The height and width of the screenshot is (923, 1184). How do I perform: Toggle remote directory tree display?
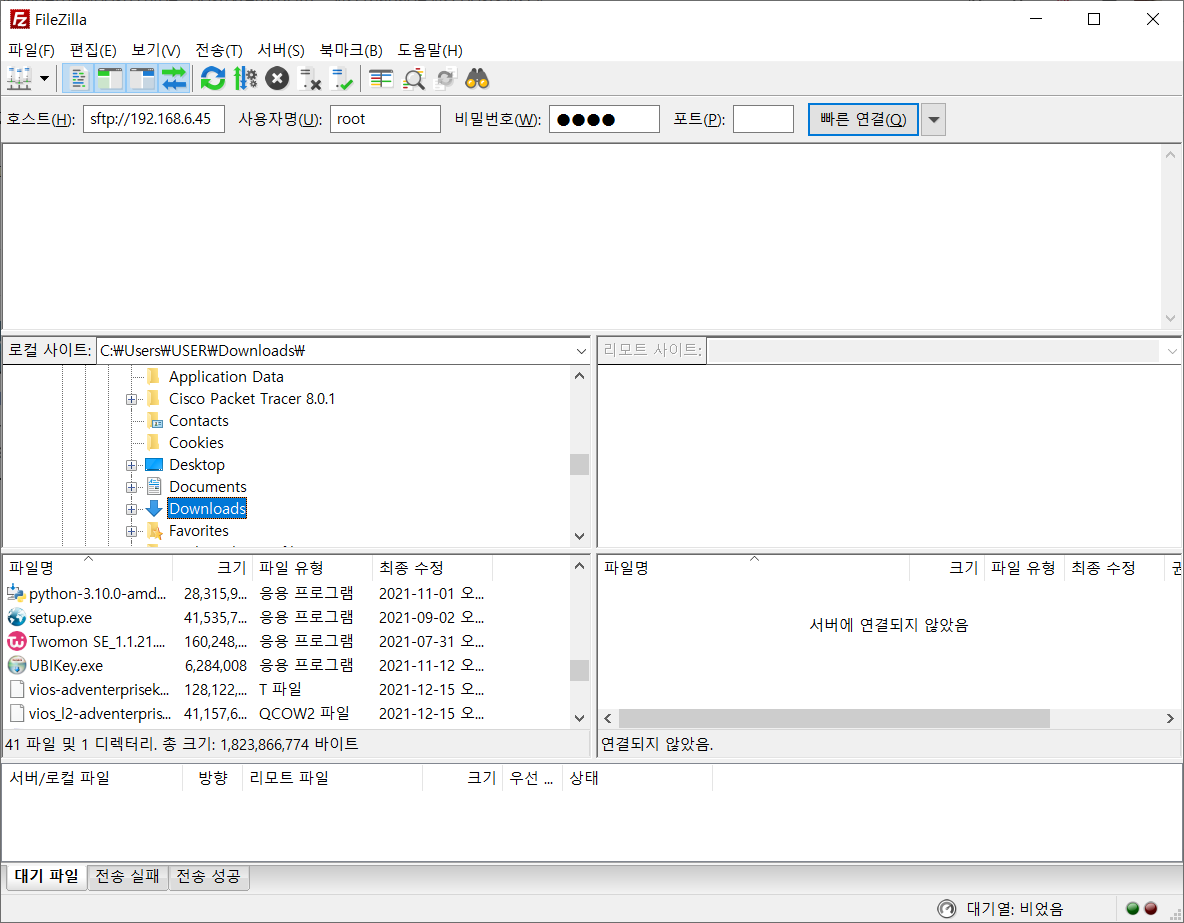click(142, 79)
